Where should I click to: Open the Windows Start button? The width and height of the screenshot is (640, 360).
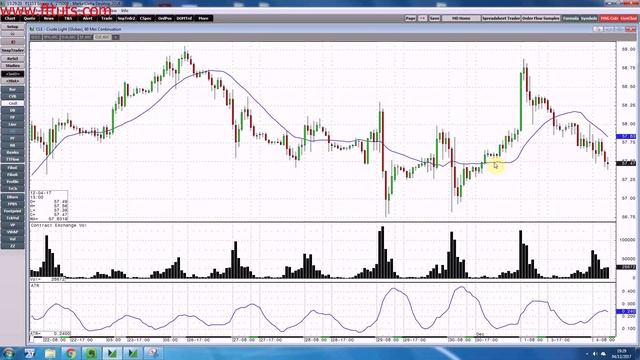[9, 353]
